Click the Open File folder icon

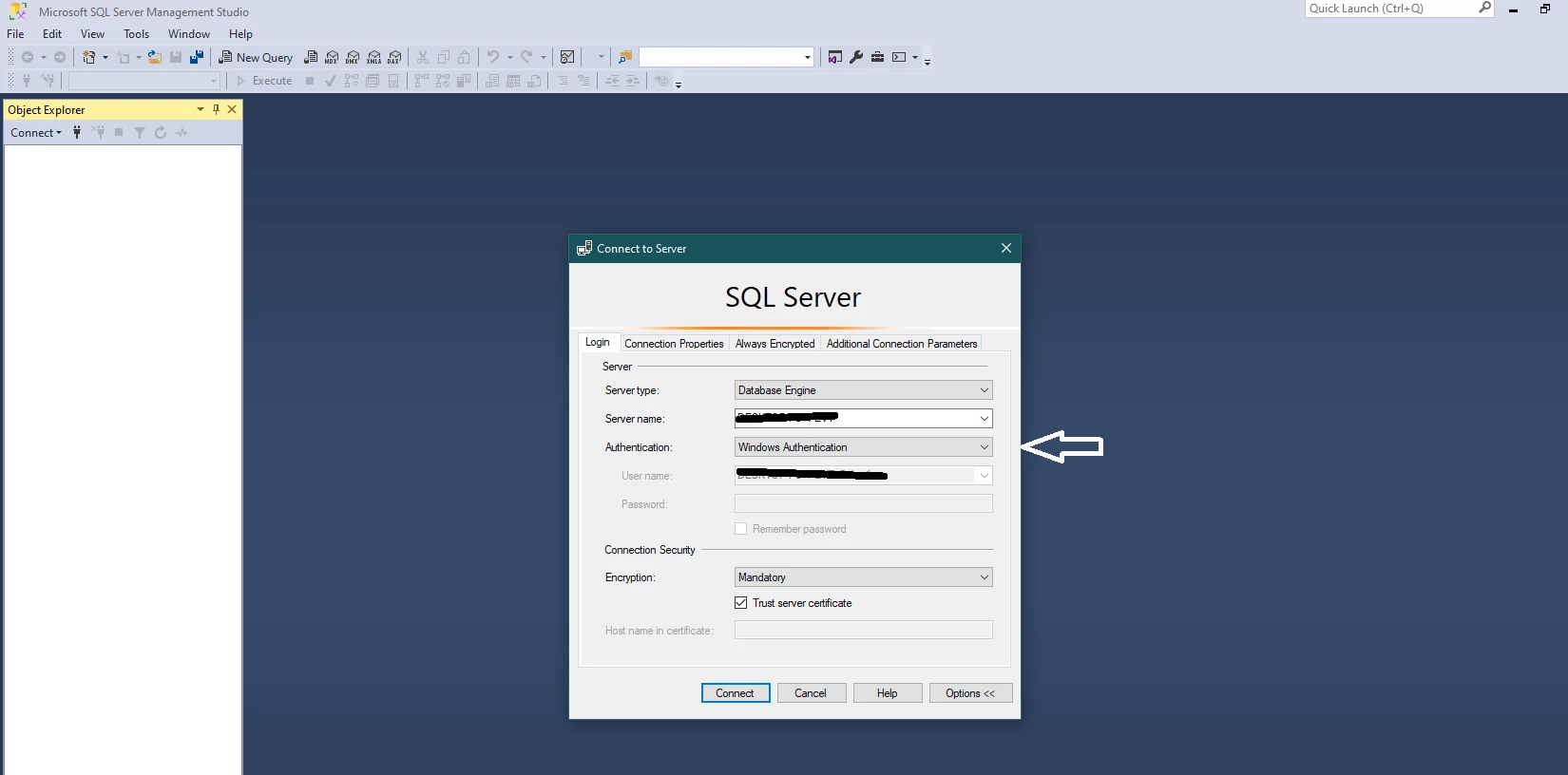154,57
